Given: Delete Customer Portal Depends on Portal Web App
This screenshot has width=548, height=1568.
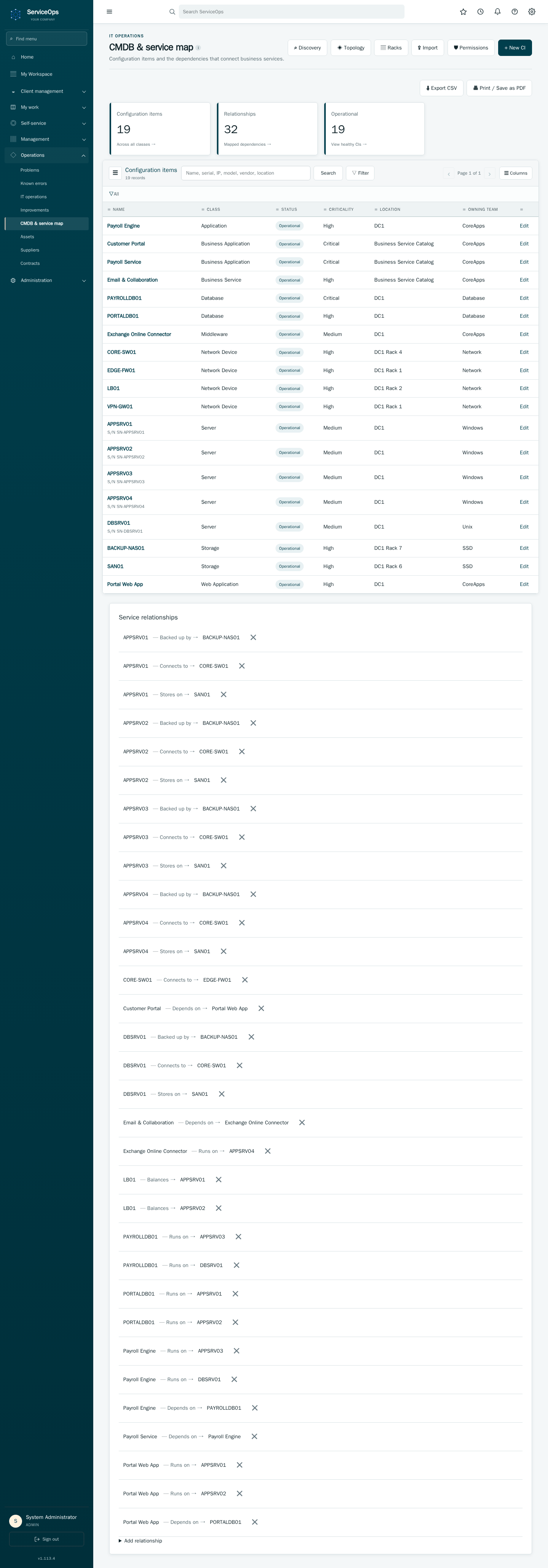Looking at the screenshot, I should coord(261,1009).
